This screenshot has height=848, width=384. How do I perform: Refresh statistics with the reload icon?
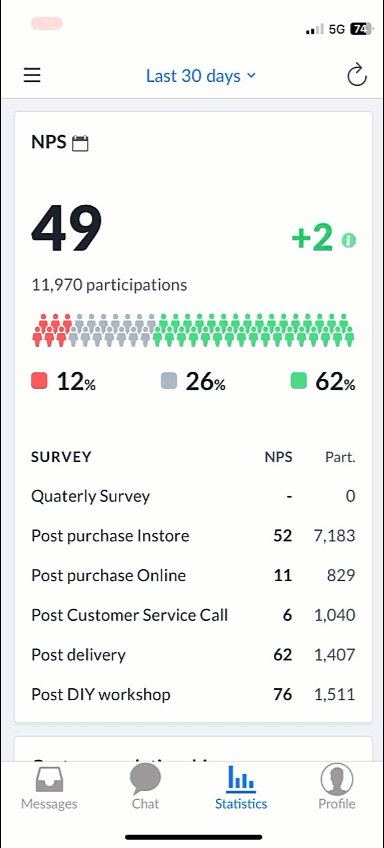357,75
